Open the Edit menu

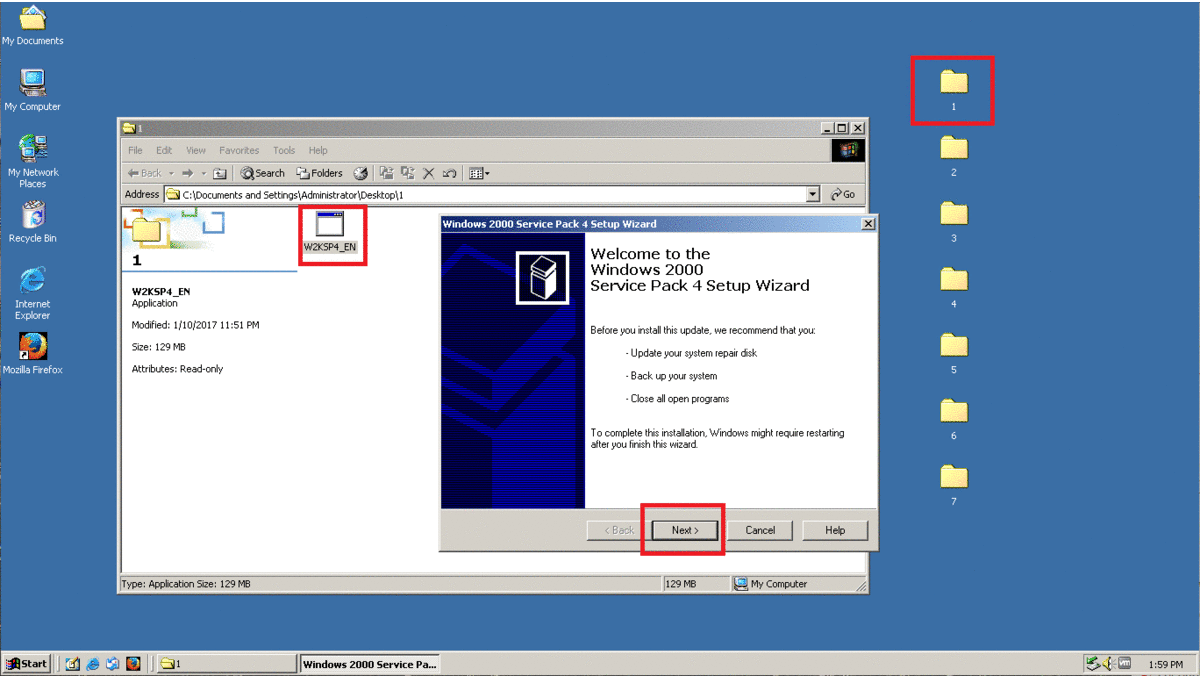click(x=164, y=150)
